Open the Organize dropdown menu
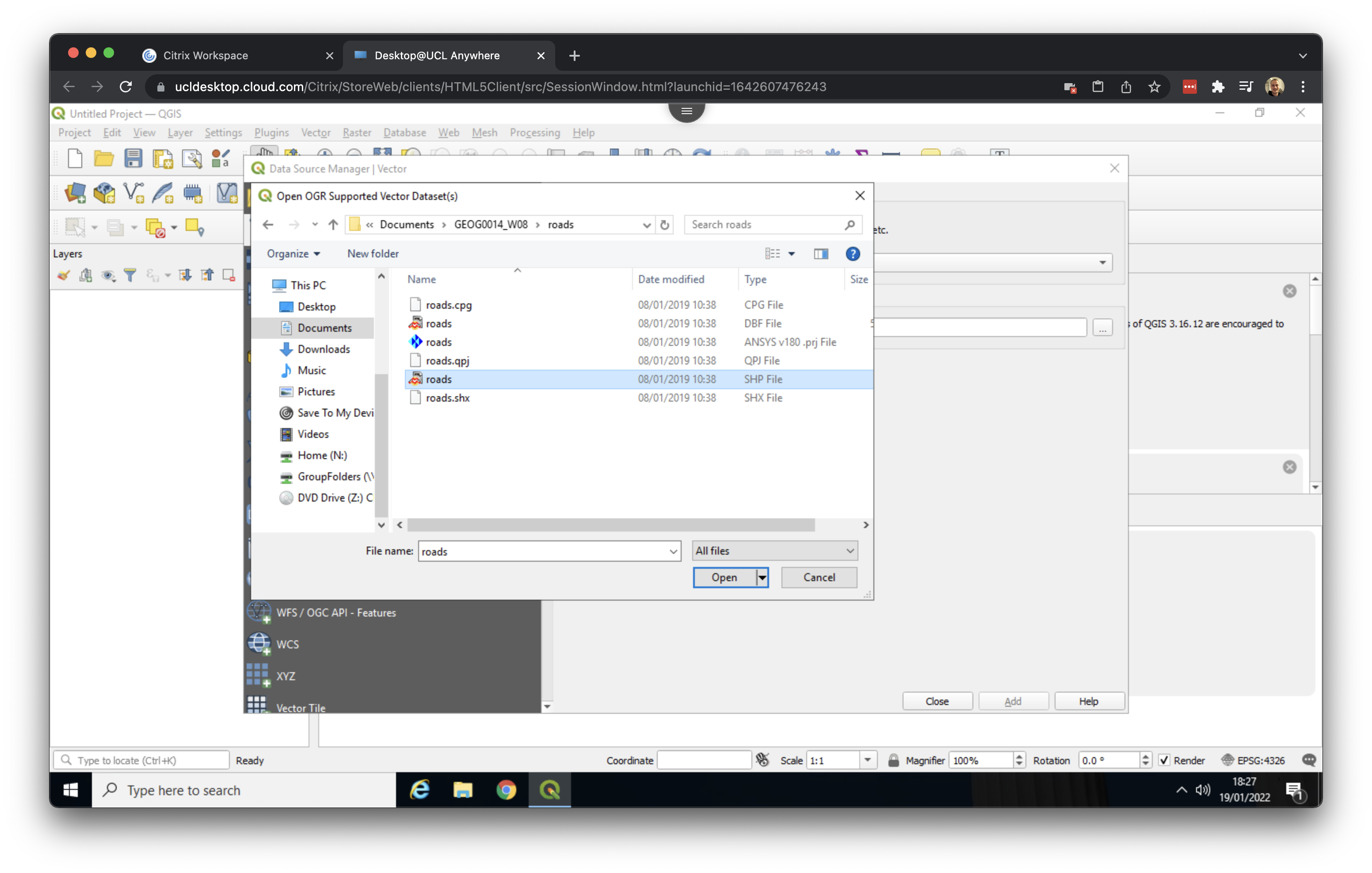1372x873 pixels. click(x=293, y=254)
